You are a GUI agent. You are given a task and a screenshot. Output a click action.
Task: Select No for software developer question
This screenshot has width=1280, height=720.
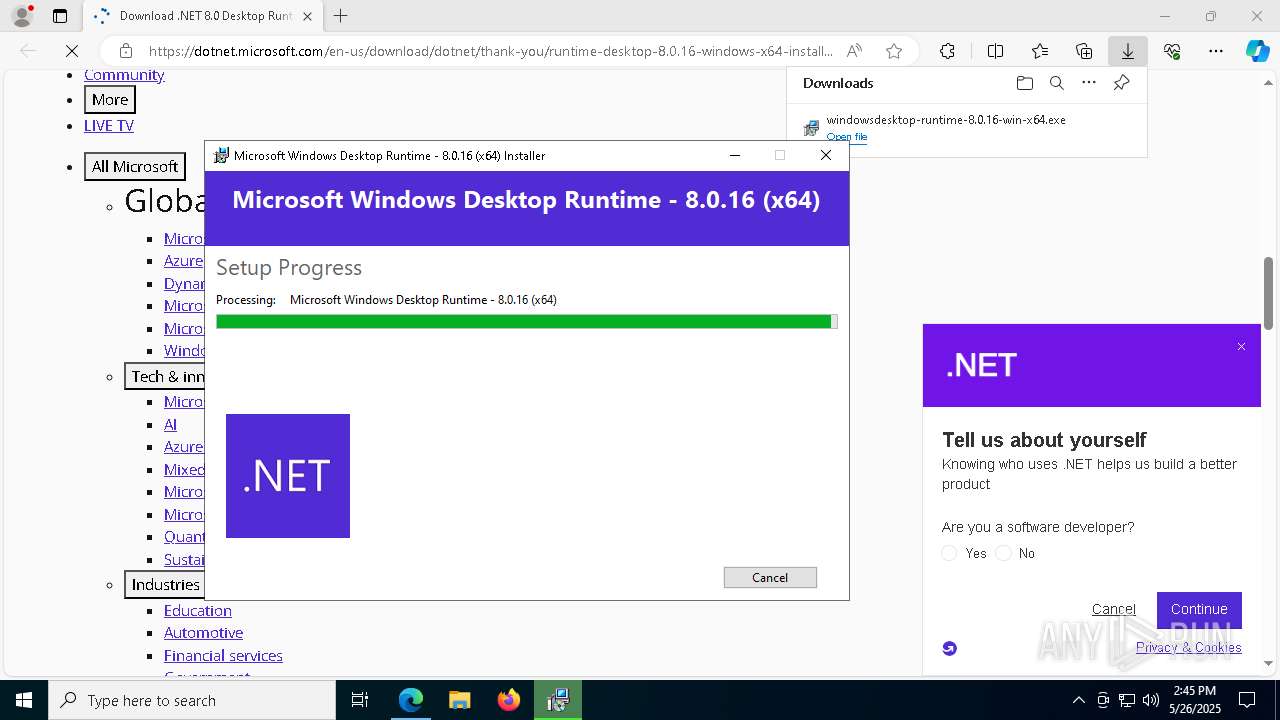1003,553
